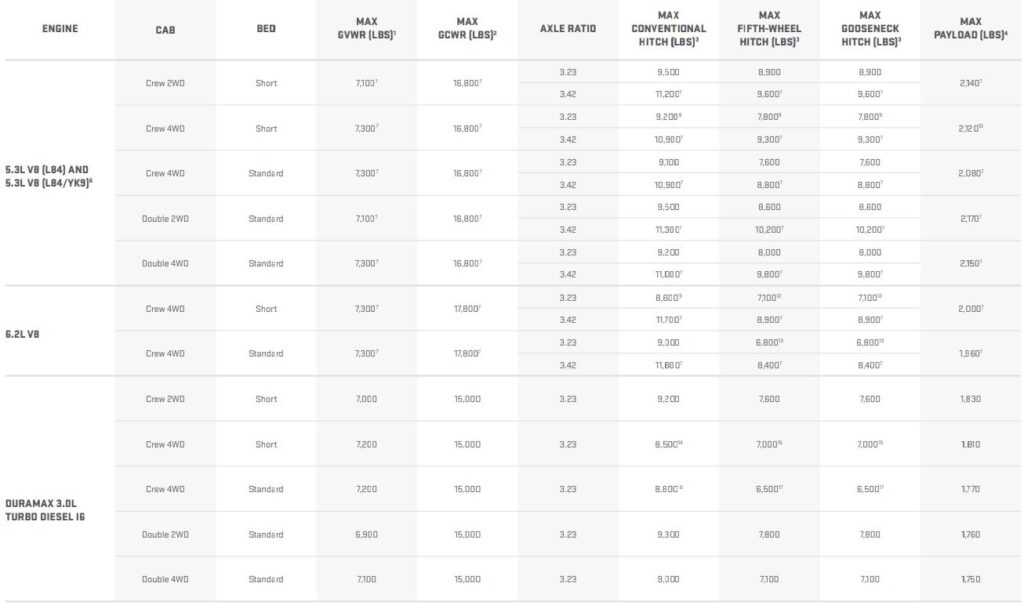Click the 5.3L V8 (L84) engine label
The image size is (1024, 605).
pos(48,176)
